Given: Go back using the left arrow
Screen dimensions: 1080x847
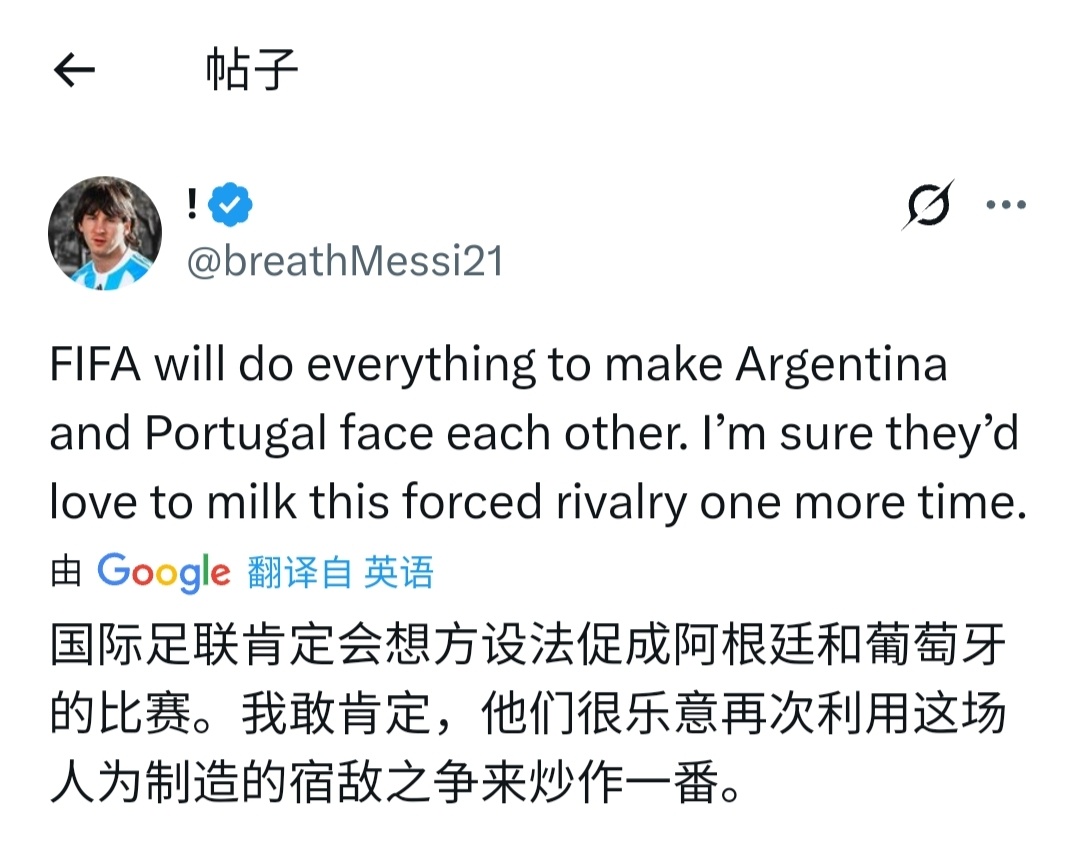Looking at the screenshot, I should click(x=74, y=71).
